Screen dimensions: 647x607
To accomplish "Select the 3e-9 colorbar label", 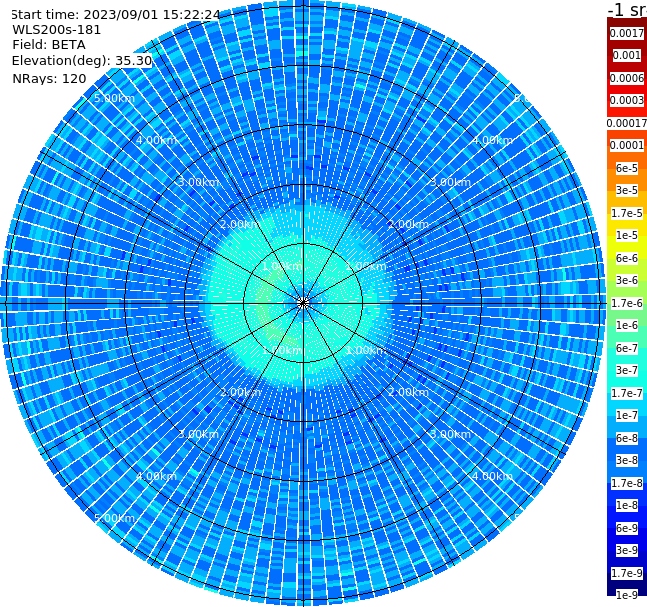I will (627, 550).
